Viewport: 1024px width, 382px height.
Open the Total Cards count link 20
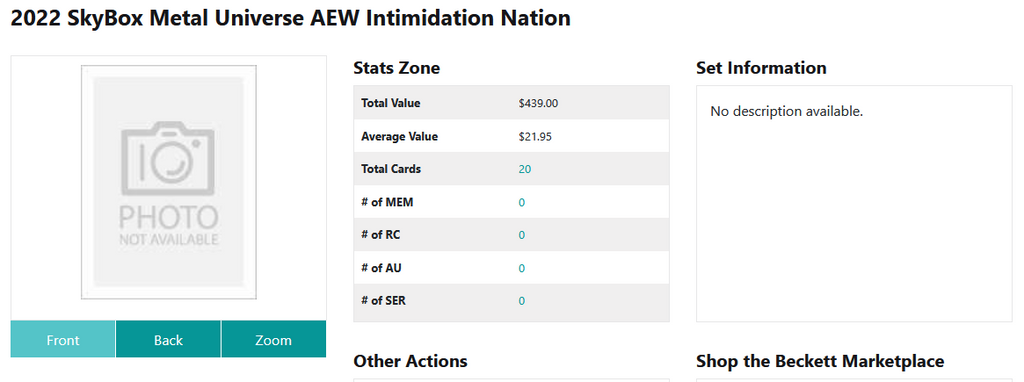click(525, 169)
